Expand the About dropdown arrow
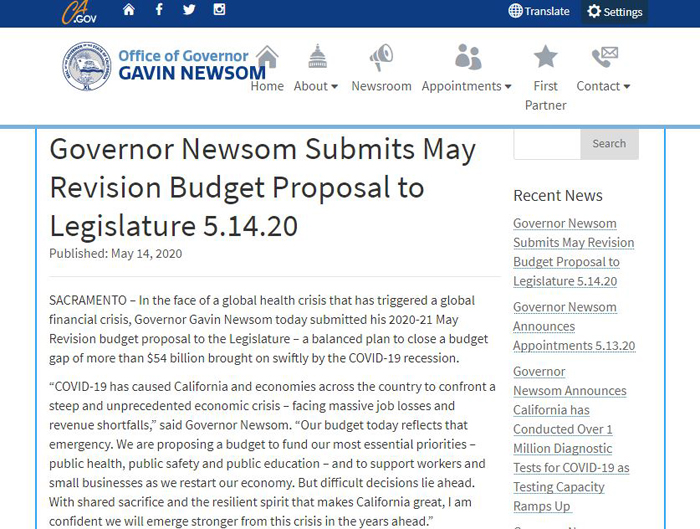Image resolution: width=700 pixels, height=529 pixels. 334,87
